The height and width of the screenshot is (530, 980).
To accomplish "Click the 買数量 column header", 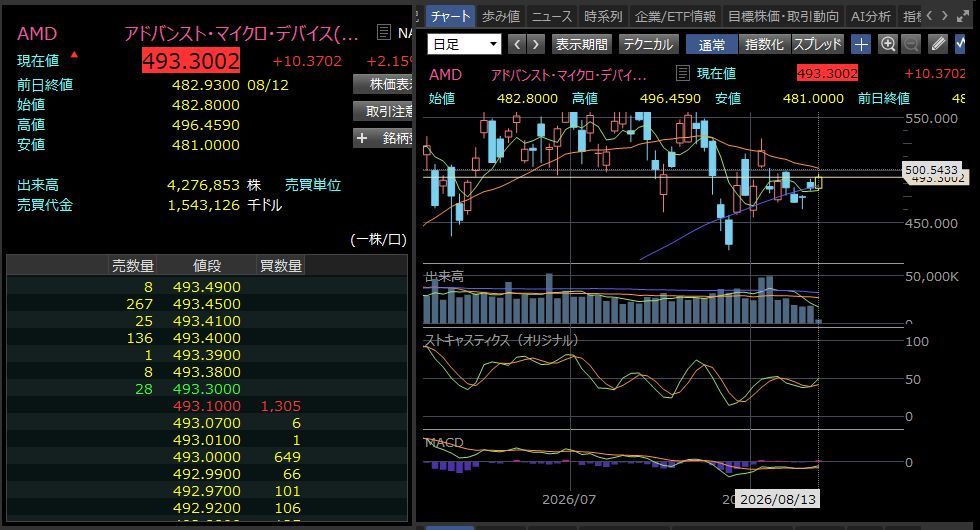I will pos(281,266).
